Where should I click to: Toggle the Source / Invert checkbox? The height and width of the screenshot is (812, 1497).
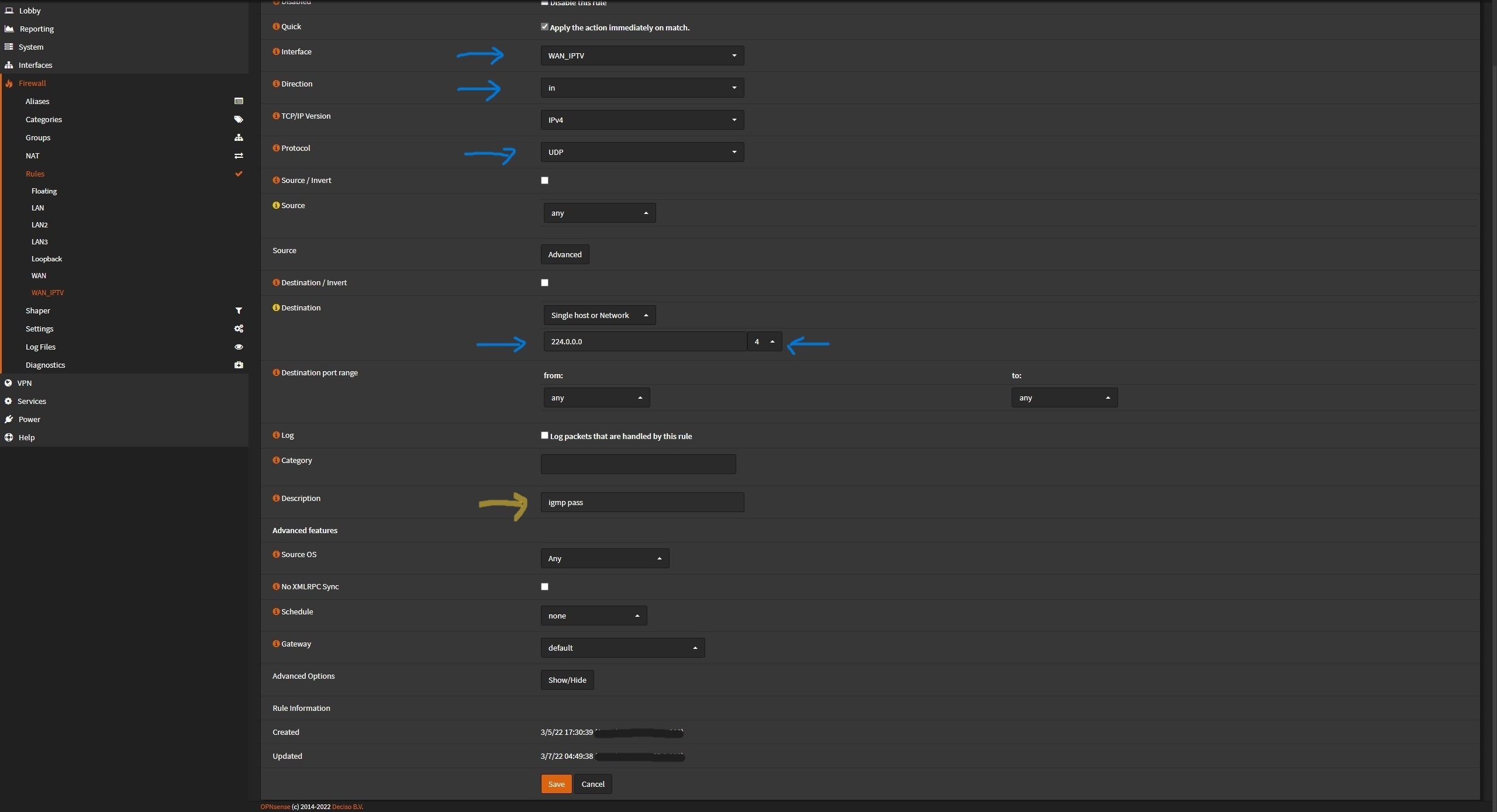(544, 180)
